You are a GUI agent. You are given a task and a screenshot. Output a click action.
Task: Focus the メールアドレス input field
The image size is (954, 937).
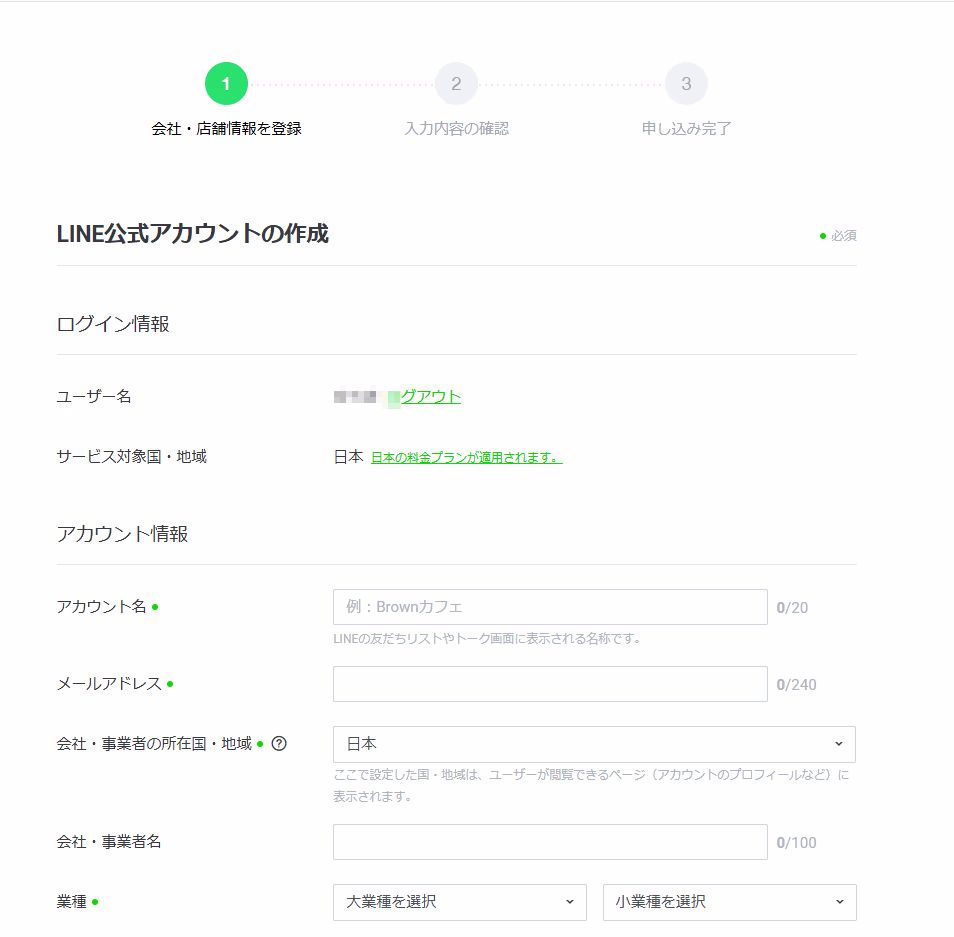pyautogui.click(x=550, y=684)
